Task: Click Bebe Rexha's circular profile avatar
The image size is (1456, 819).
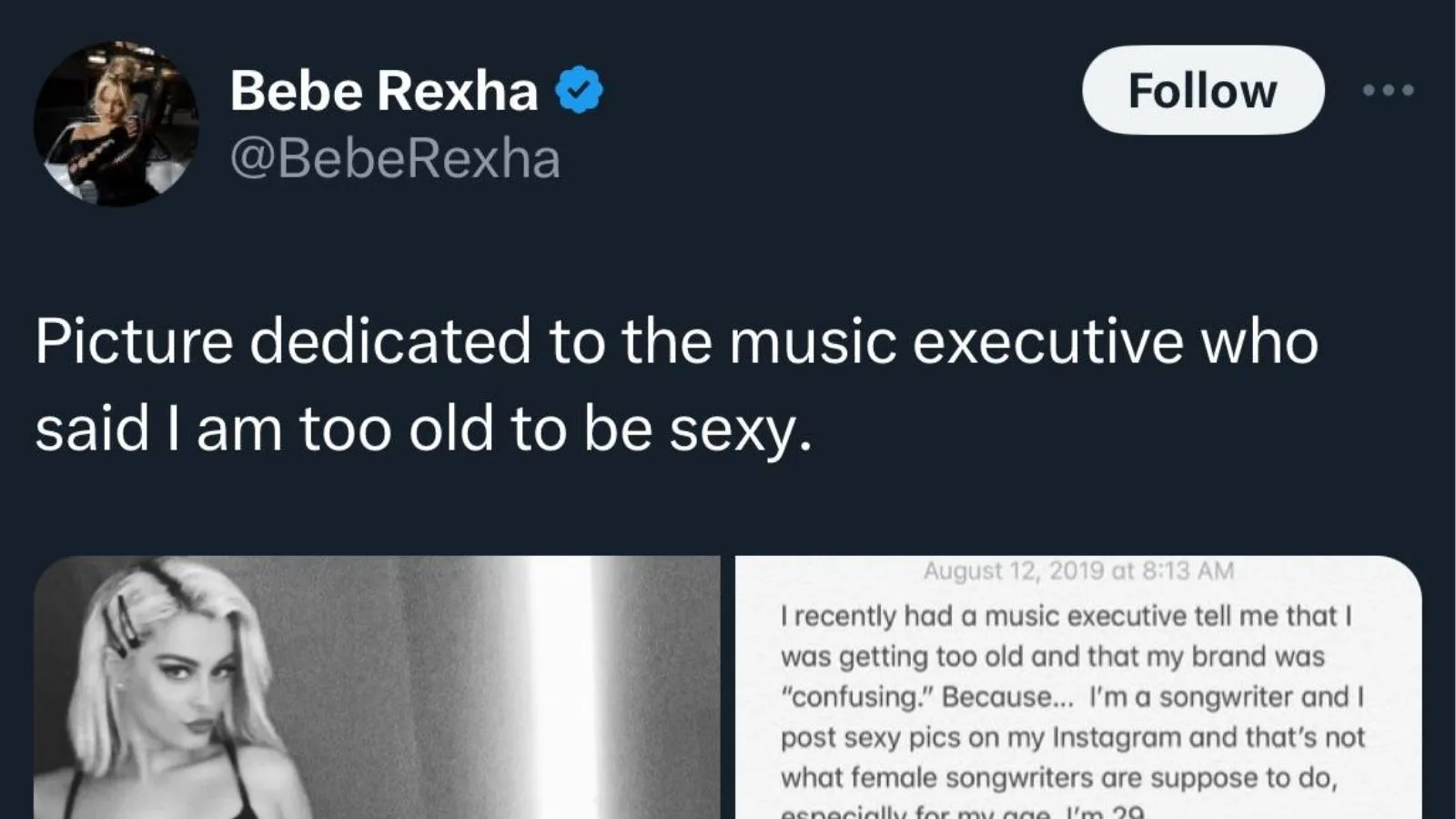Action: pyautogui.click(x=116, y=123)
